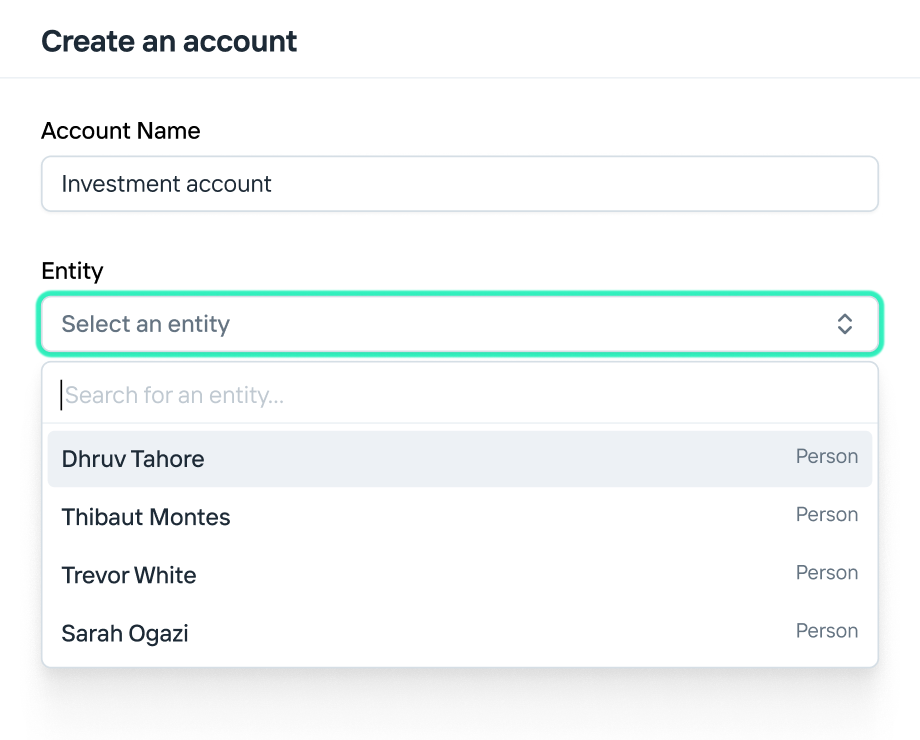Collapse the entity list via up-down arrows
920x740 pixels.
pos(845,324)
